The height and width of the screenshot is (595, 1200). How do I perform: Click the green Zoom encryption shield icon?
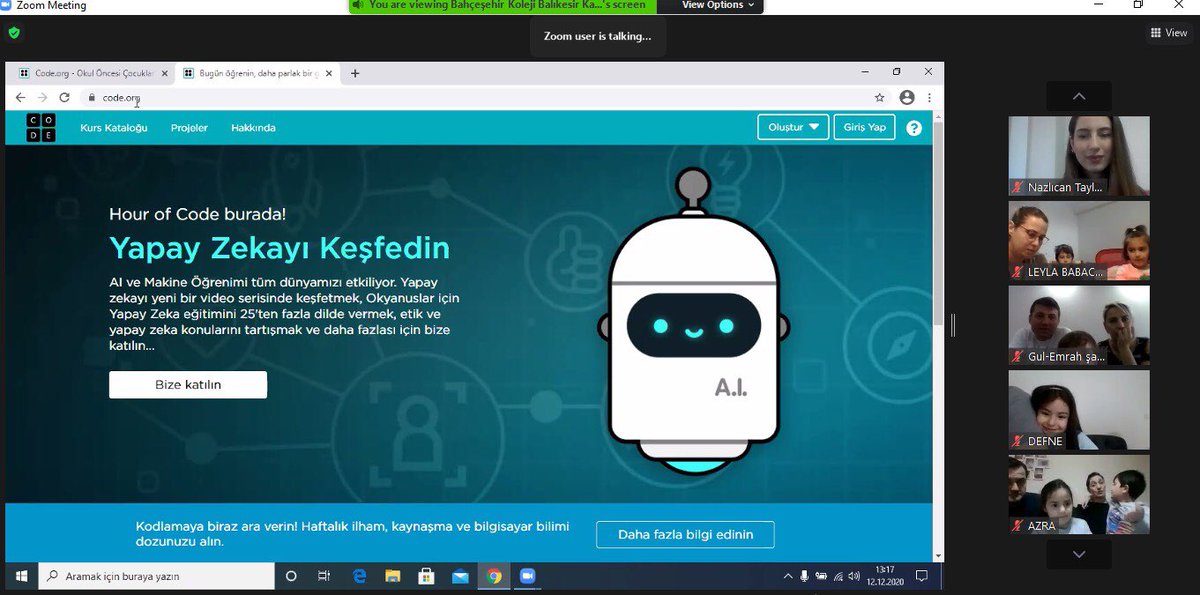point(14,33)
